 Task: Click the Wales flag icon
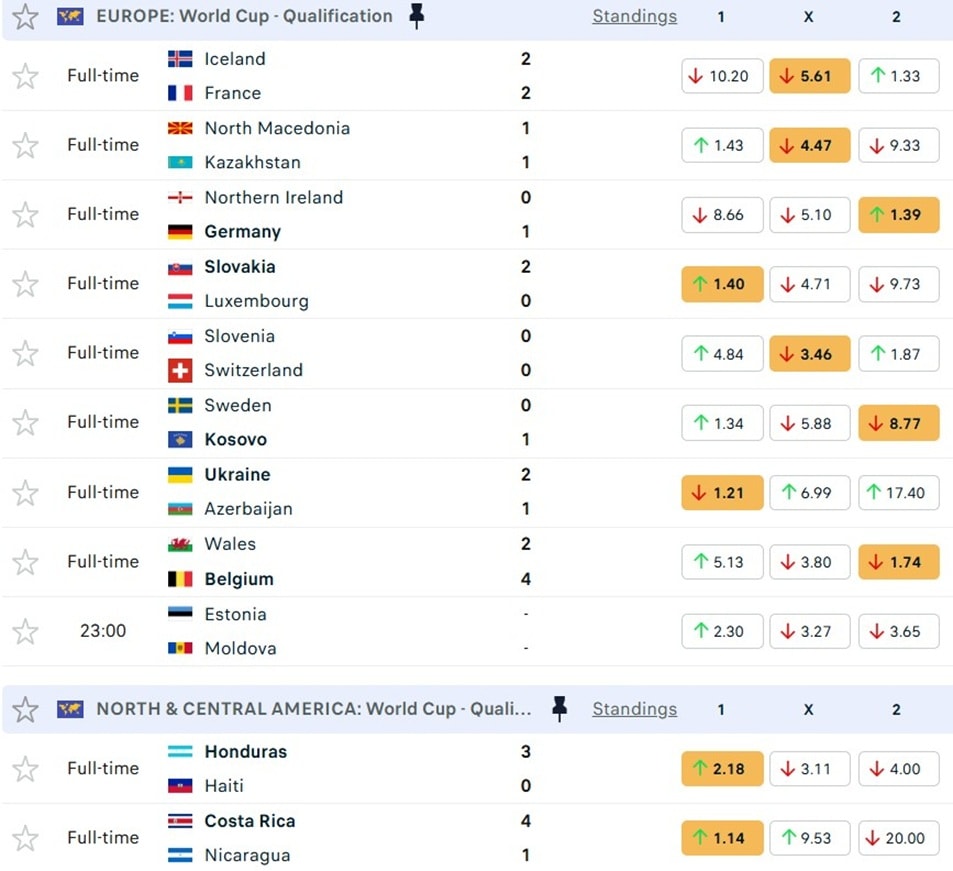click(x=180, y=544)
